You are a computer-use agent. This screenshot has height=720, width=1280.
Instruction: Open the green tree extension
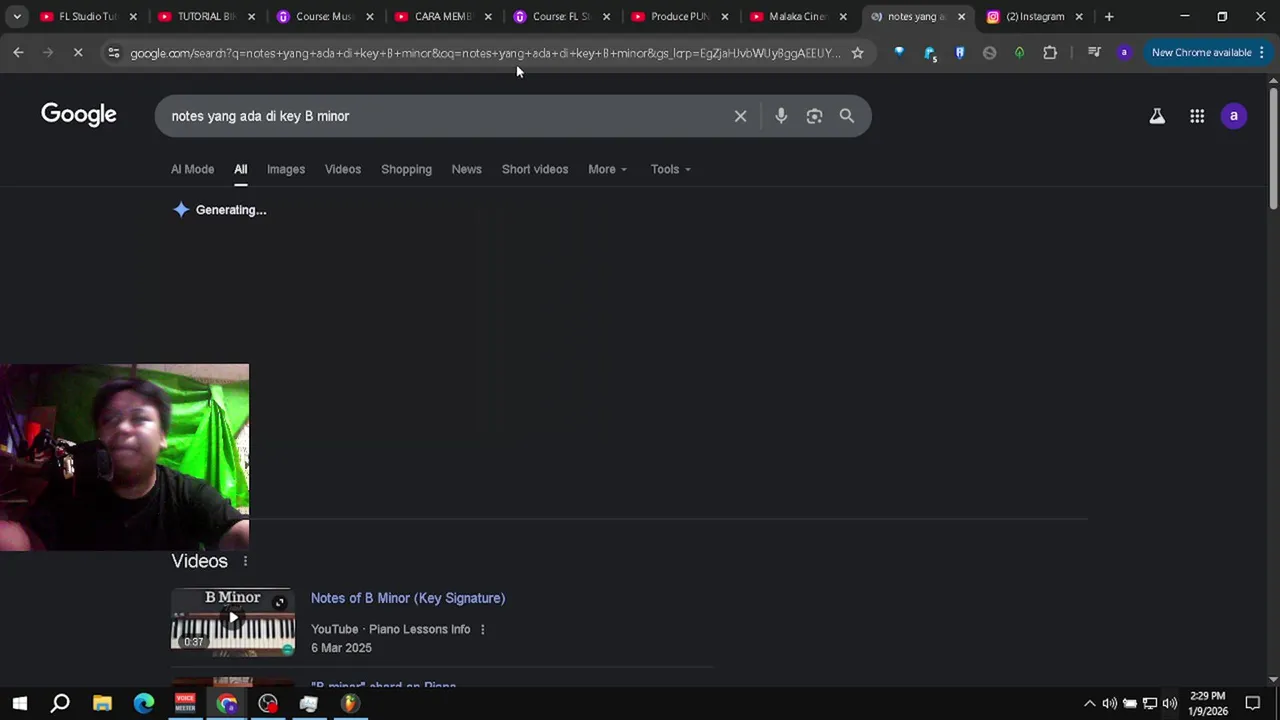[1019, 53]
